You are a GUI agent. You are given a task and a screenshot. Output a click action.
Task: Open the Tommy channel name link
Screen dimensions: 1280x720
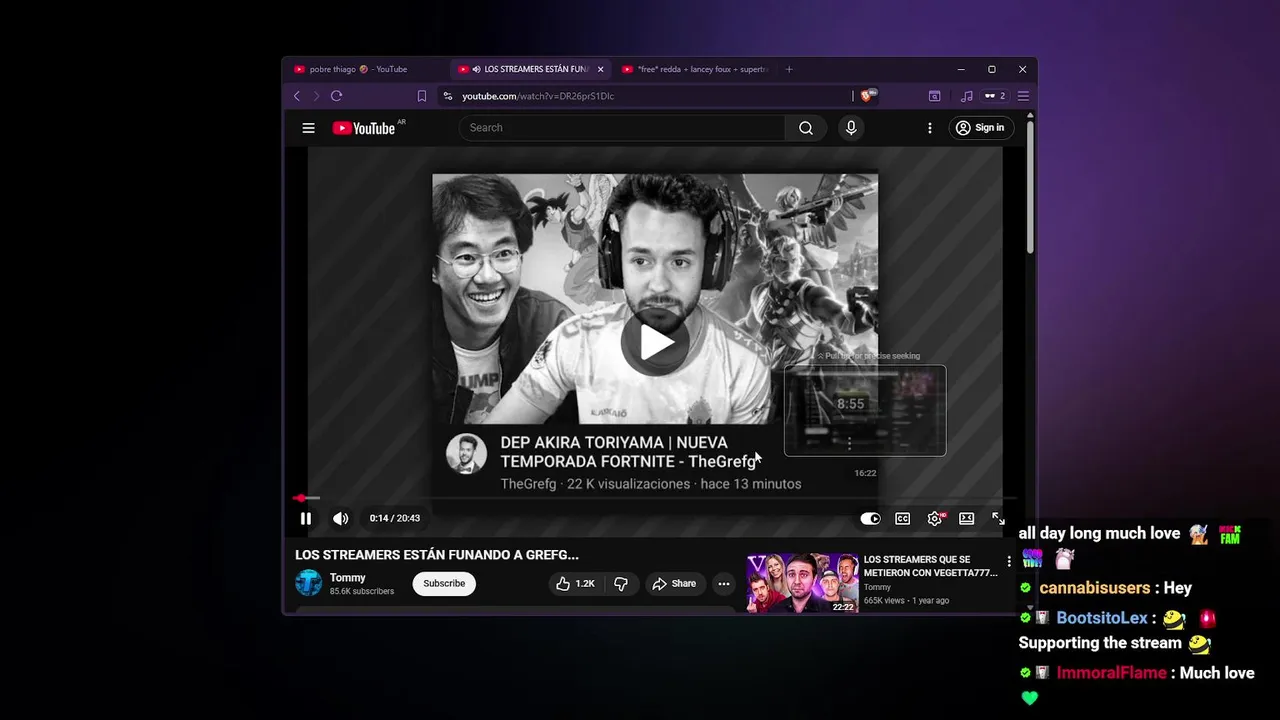(348, 578)
